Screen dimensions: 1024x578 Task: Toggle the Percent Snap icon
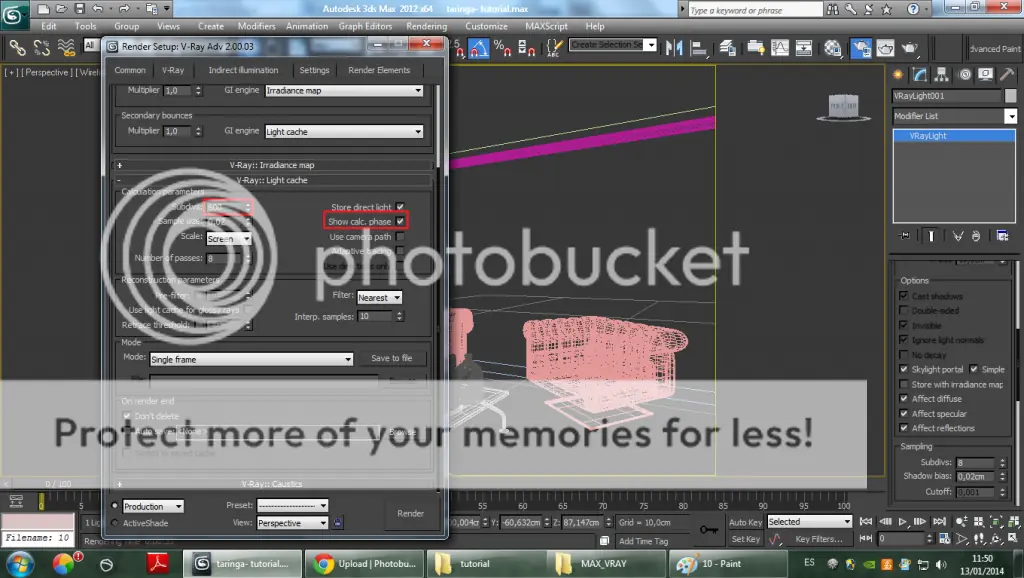click(502, 48)
